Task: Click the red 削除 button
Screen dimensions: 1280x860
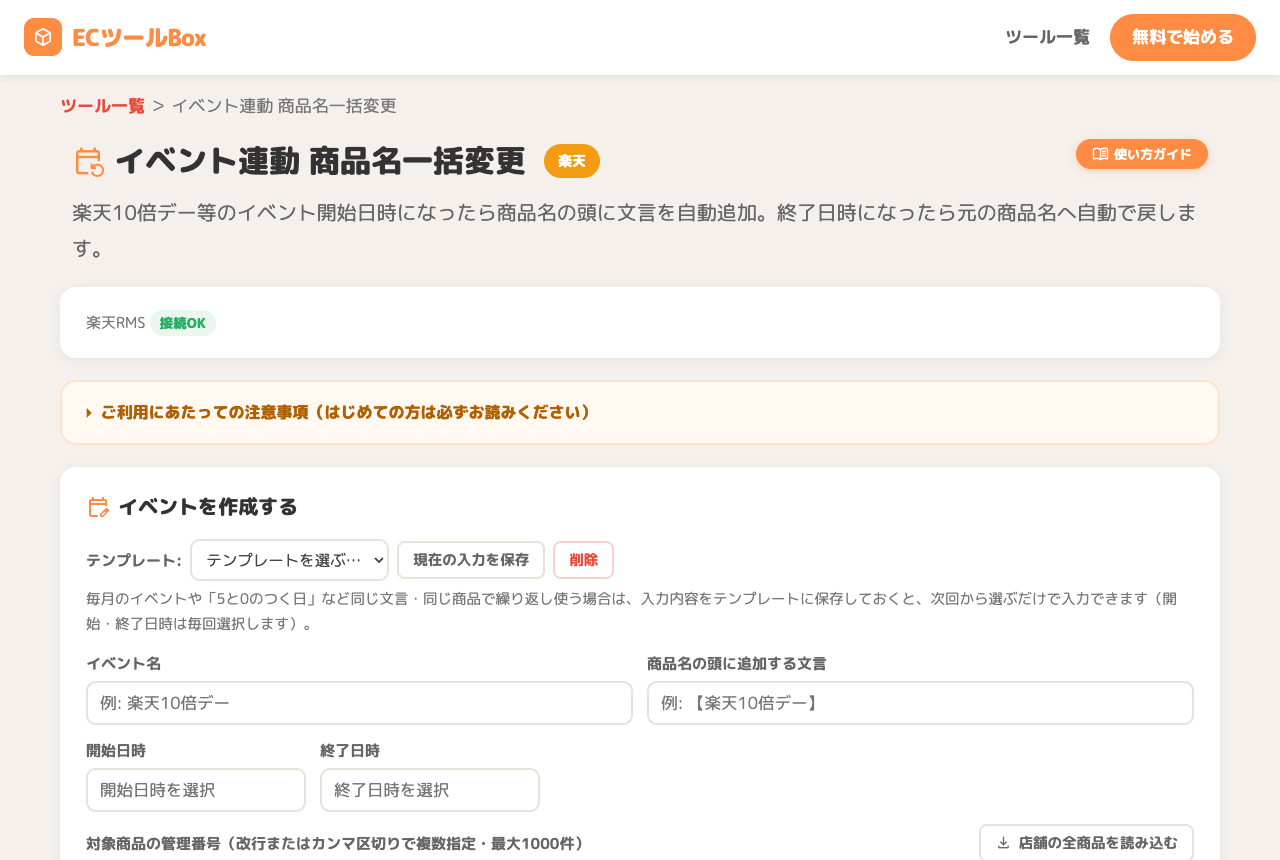Action: click(x=583, y=560)
